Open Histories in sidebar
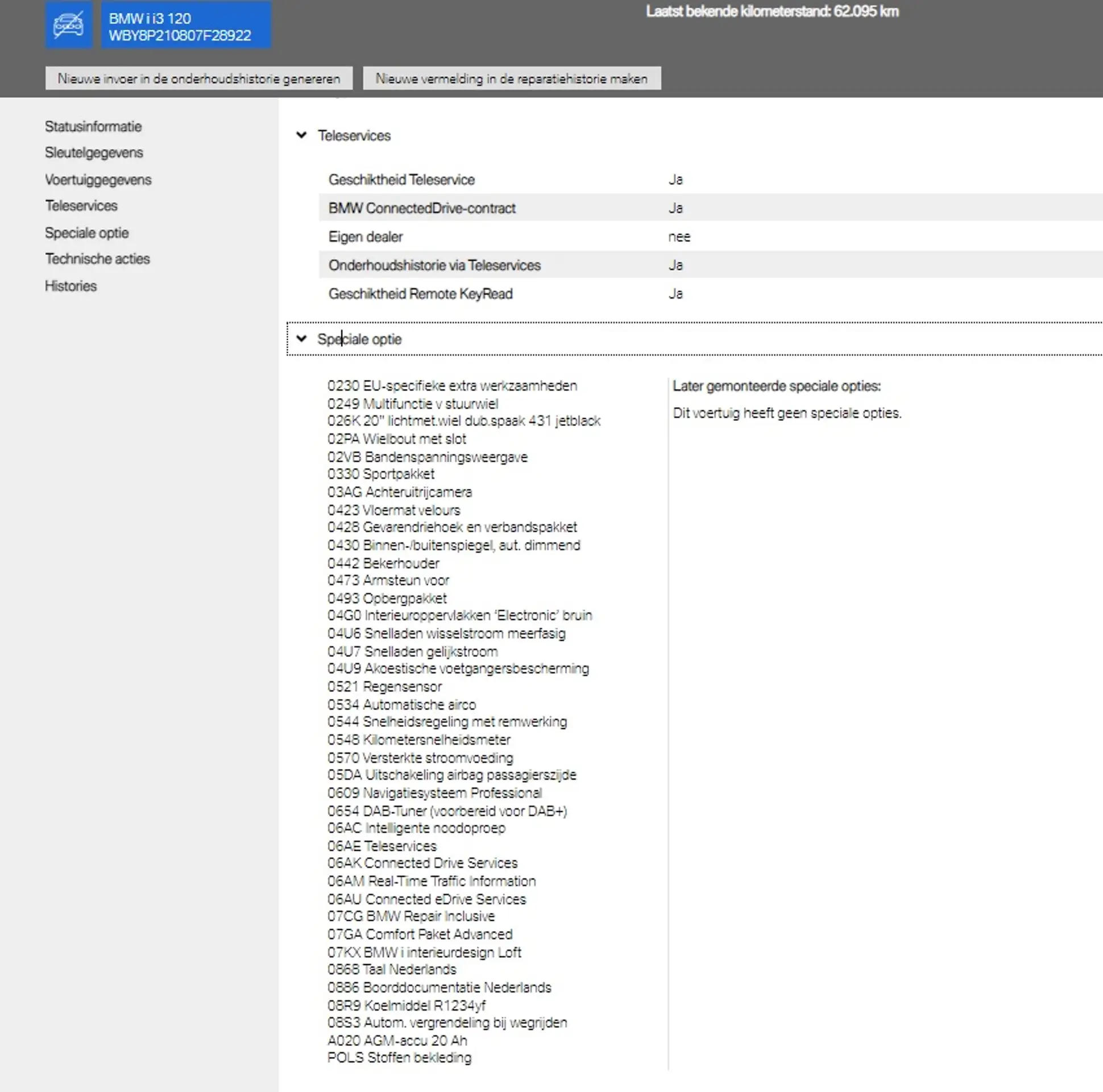 coord(71,286)
